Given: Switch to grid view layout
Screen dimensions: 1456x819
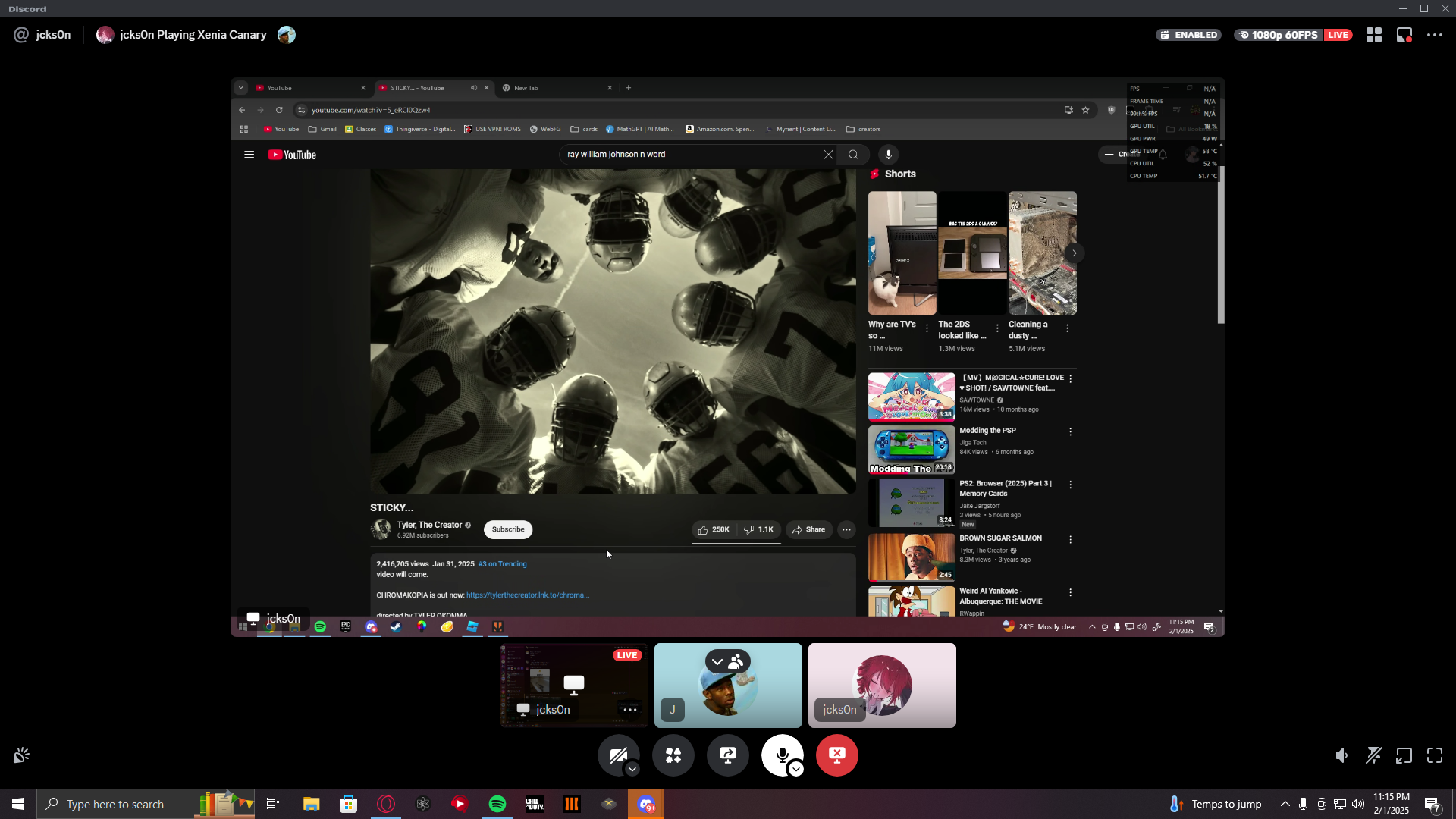Looking at the screenshot, I should coord(1374,35).
